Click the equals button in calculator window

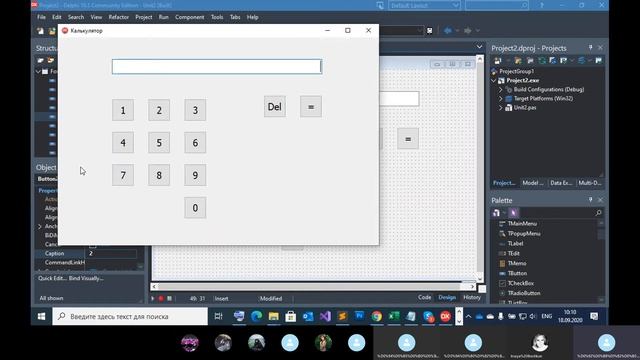tap(311, 107)
